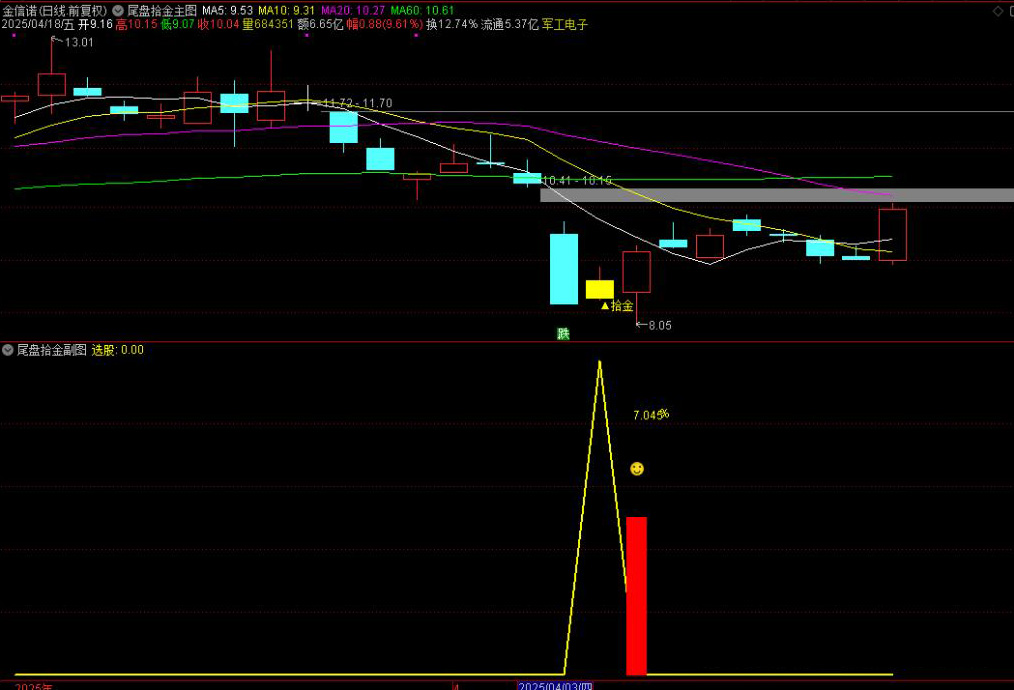Expand dropdown arrow beside 尾盘拾金副图 indicator
This screenshot has height=690, width=1014.
pos(8,350)
